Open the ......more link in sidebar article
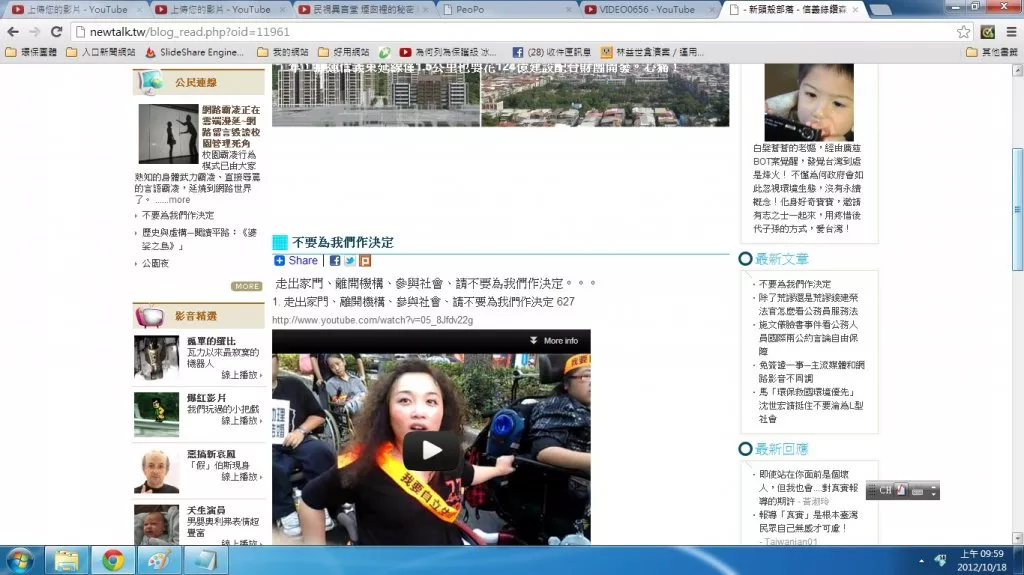Image resolution: width=1024 pixels, height=575 pixels. tap(173, 200)
